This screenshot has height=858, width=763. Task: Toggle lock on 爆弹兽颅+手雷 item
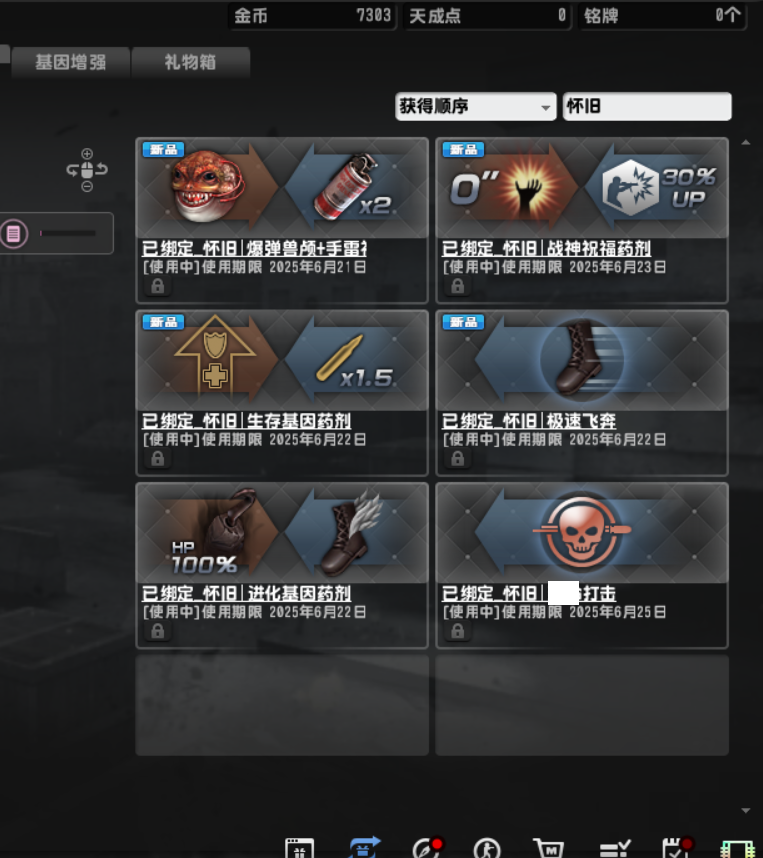pos(158,286)
